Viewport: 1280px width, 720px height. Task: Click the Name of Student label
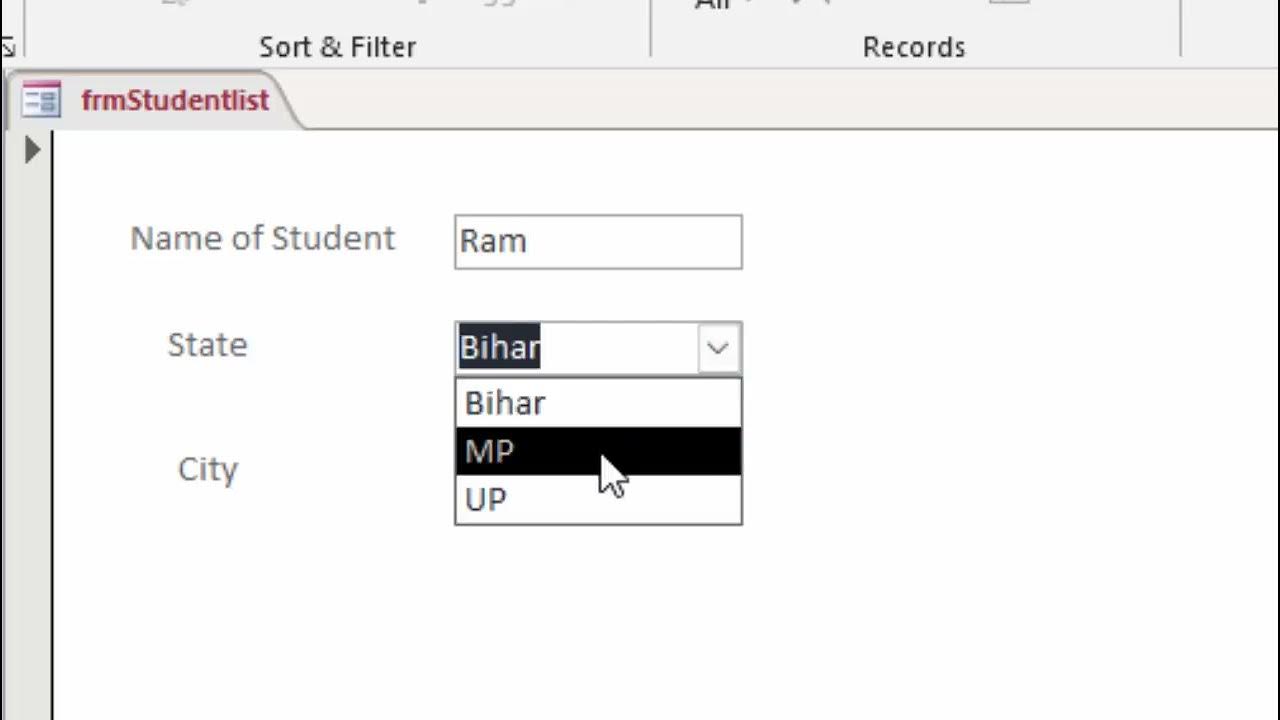pos(263,239)
